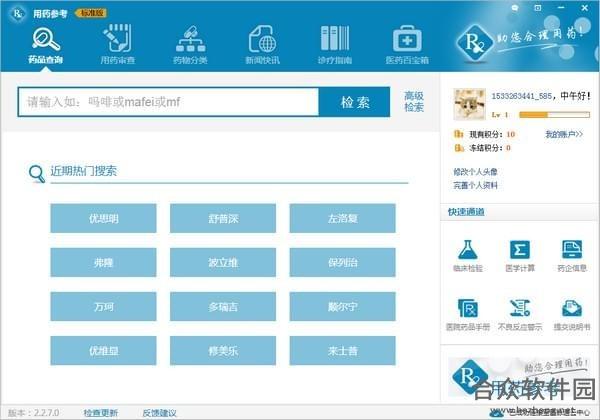Click the cat user avatar

(470, 104)
